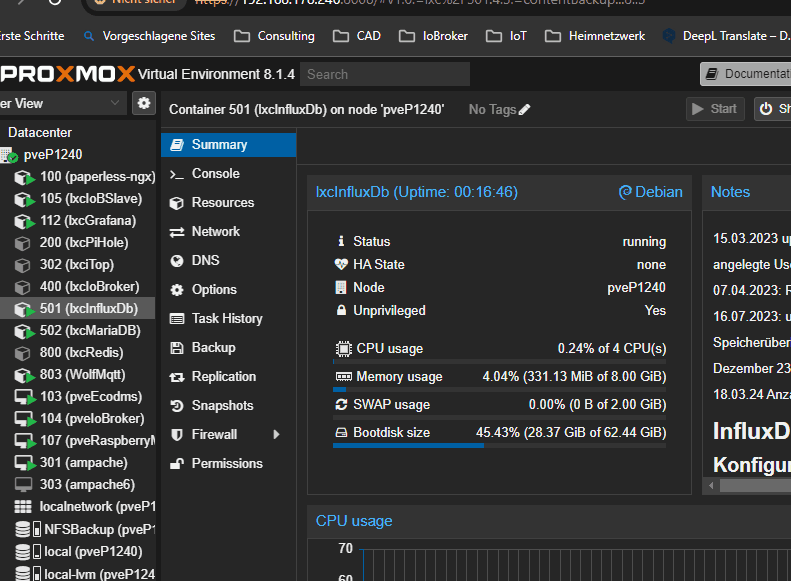Click the DeepL Translate bookmark icon
Image resolution: width=791 pixels, height=581 pixels.
(669, 36)
